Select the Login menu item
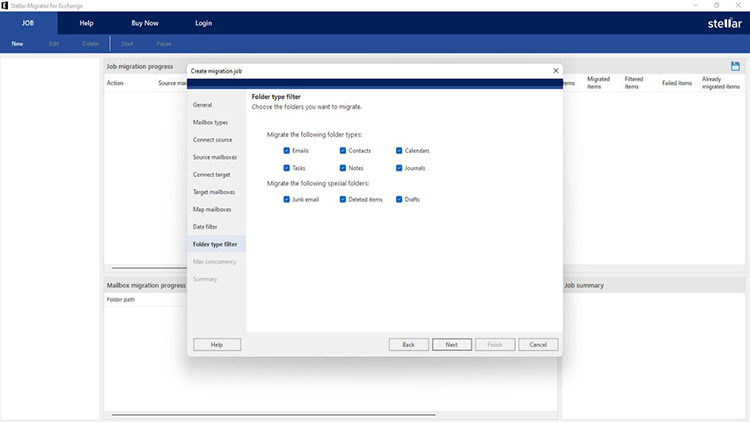Image resolution: width=750 pixels, height=422 pixels. [203, 22]
